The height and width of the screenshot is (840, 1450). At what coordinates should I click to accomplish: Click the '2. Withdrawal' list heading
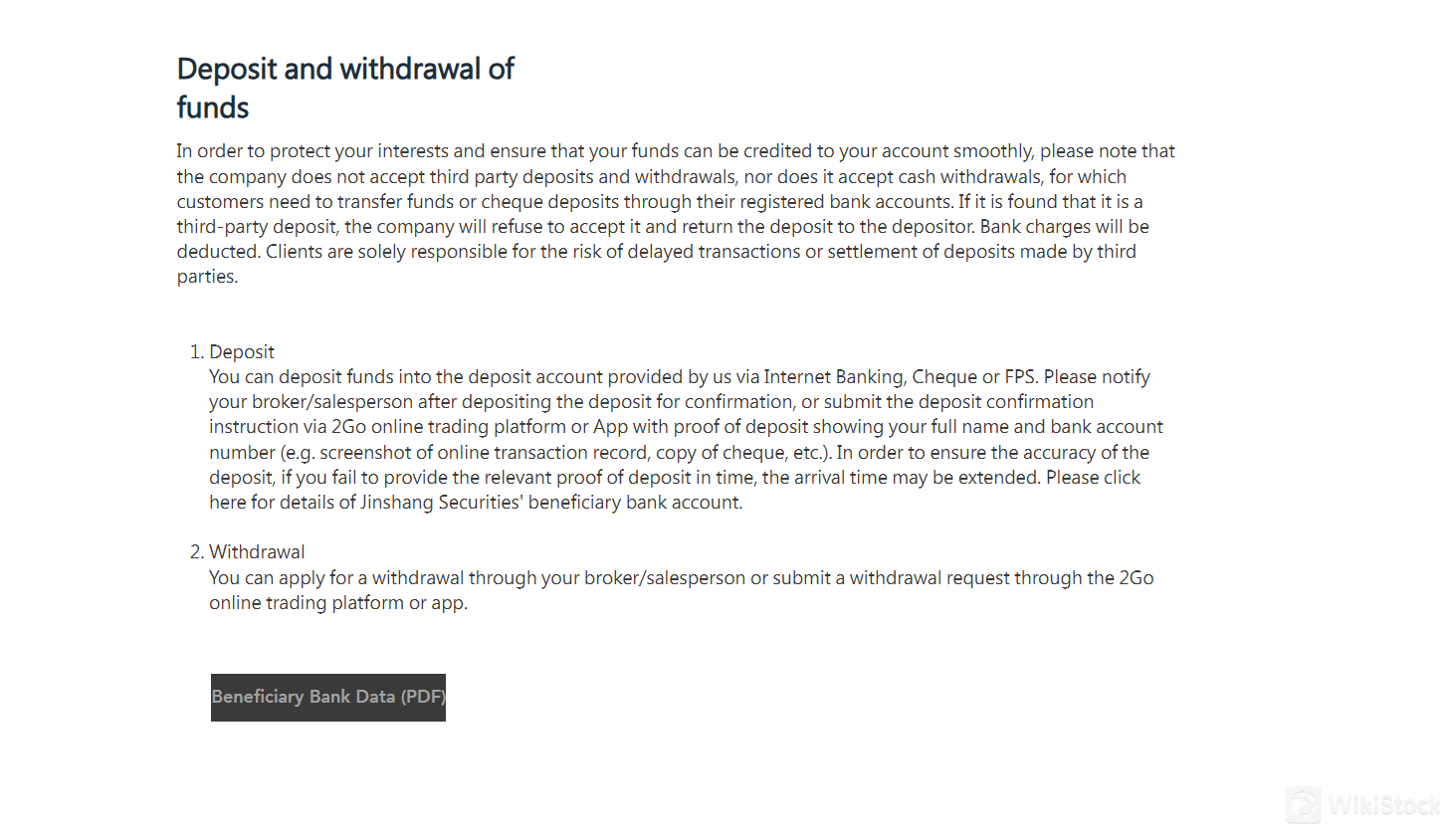[247, 552]
